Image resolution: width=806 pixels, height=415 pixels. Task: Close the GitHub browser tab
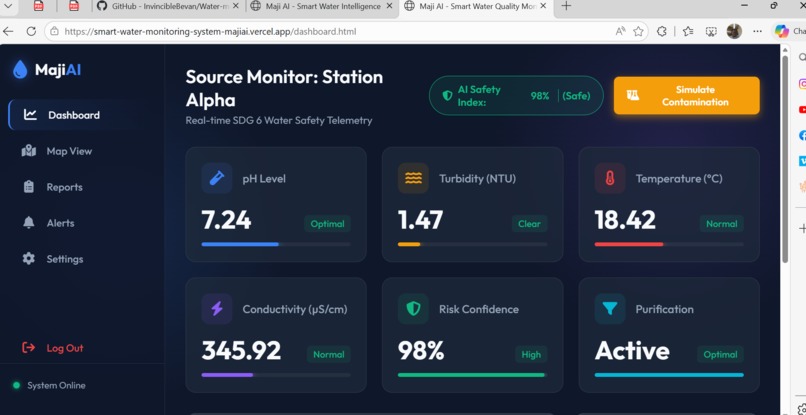point(235,6)
